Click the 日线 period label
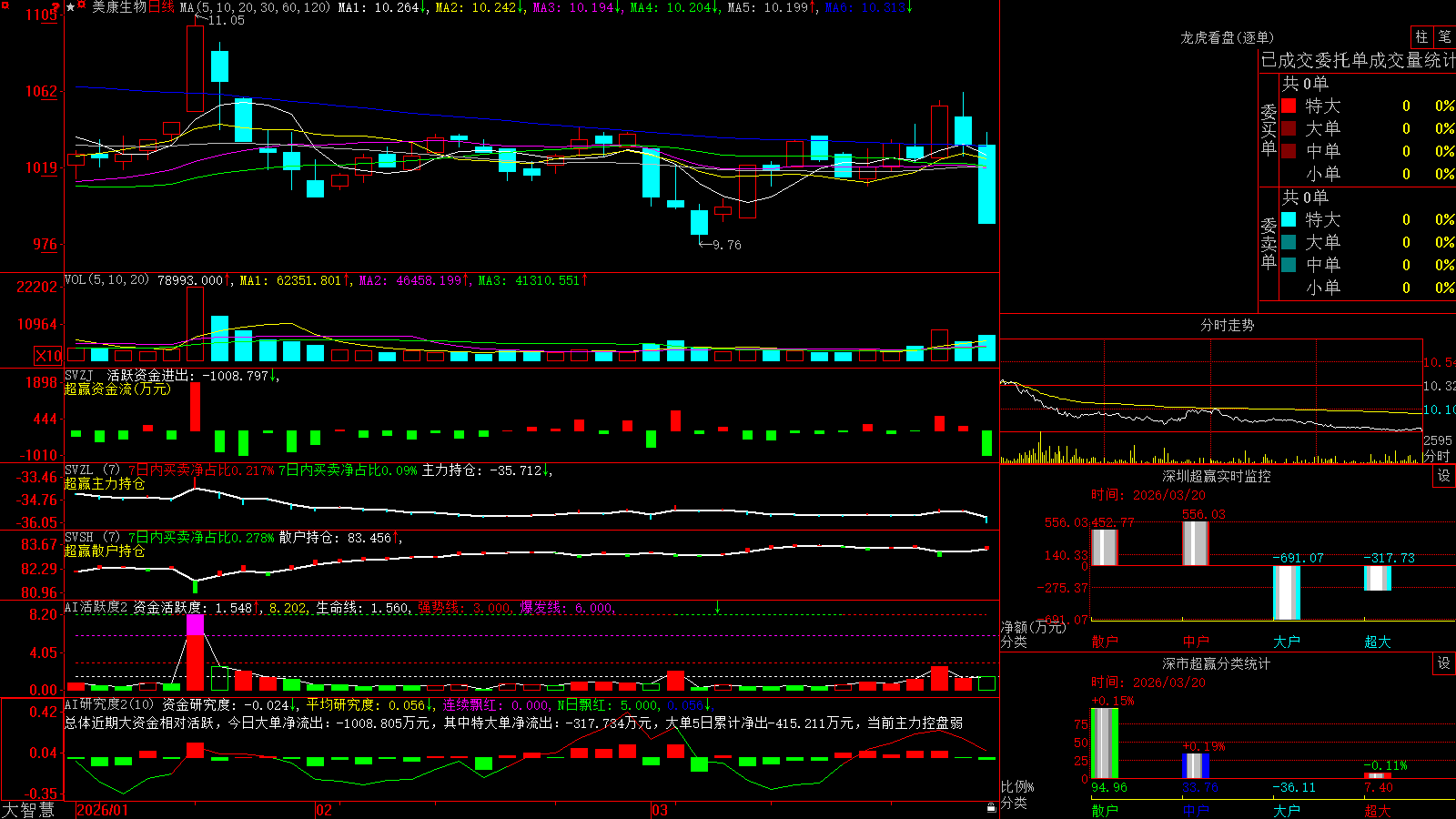The height and width of the screenshot is (819, 1456). (161, 7)
